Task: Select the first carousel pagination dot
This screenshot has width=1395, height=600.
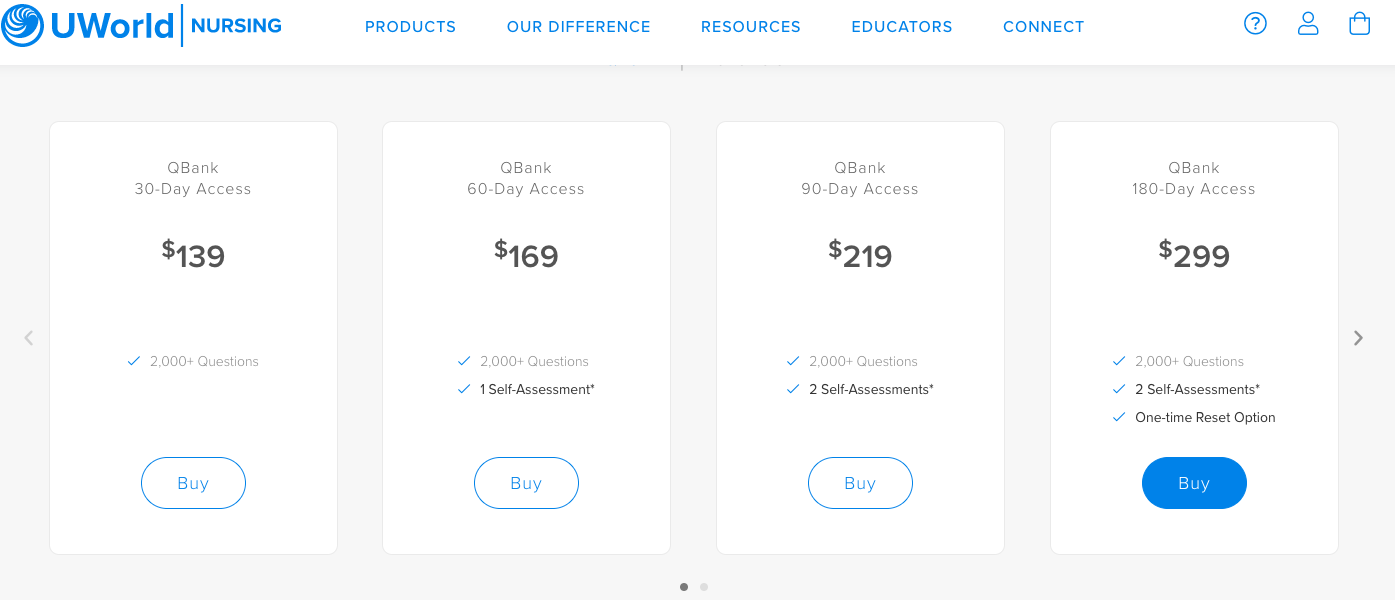Action: [684, 587]
